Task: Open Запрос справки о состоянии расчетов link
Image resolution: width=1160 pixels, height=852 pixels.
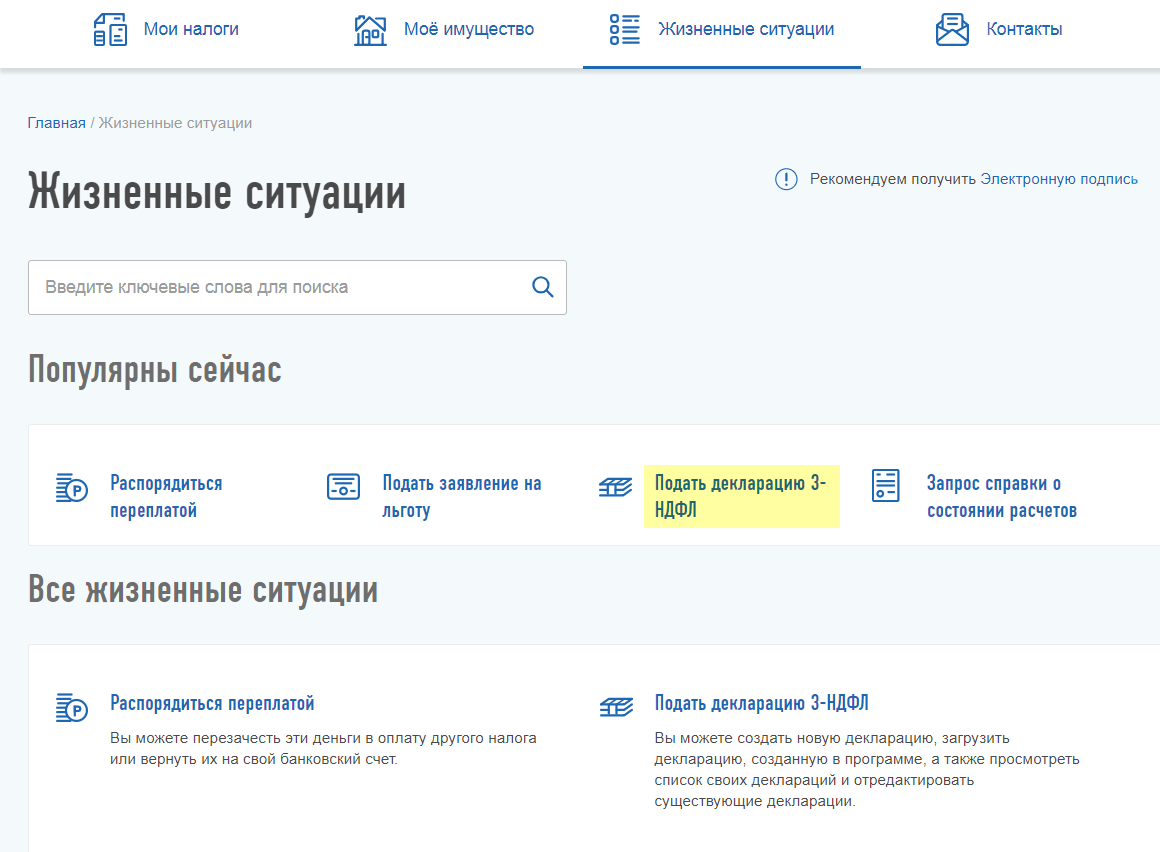Action: (1002, 496)
